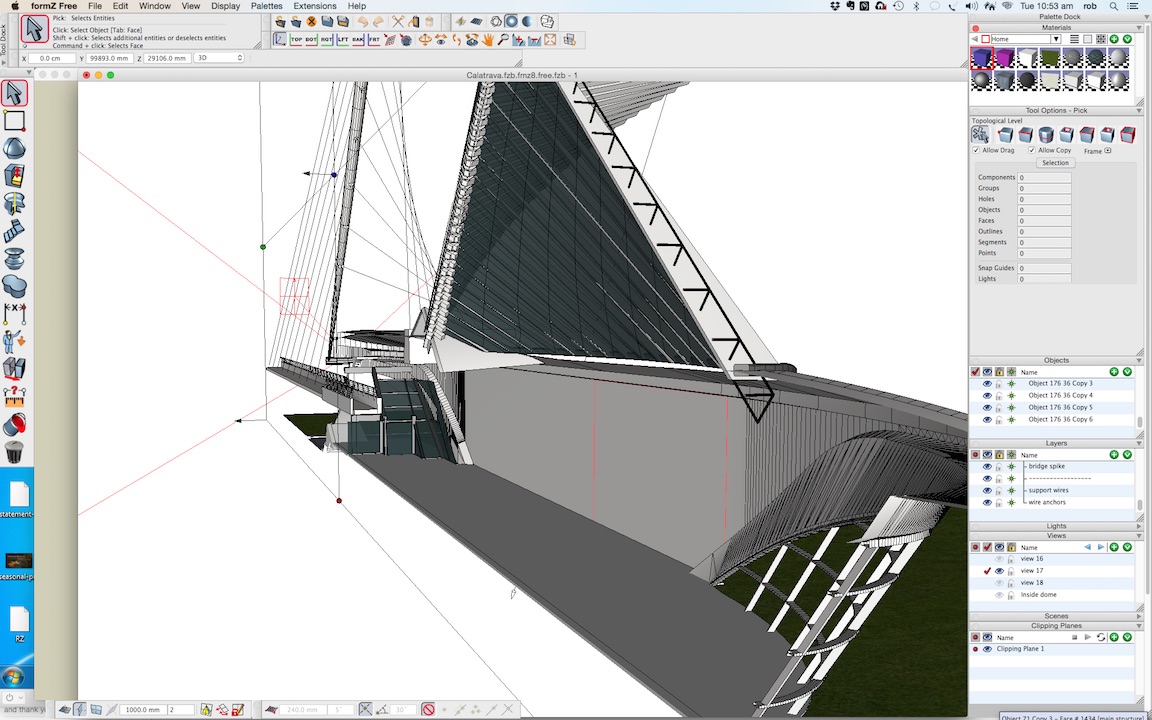
Task: Click the Undo arrow icon
Action: [x=362, y=21]
